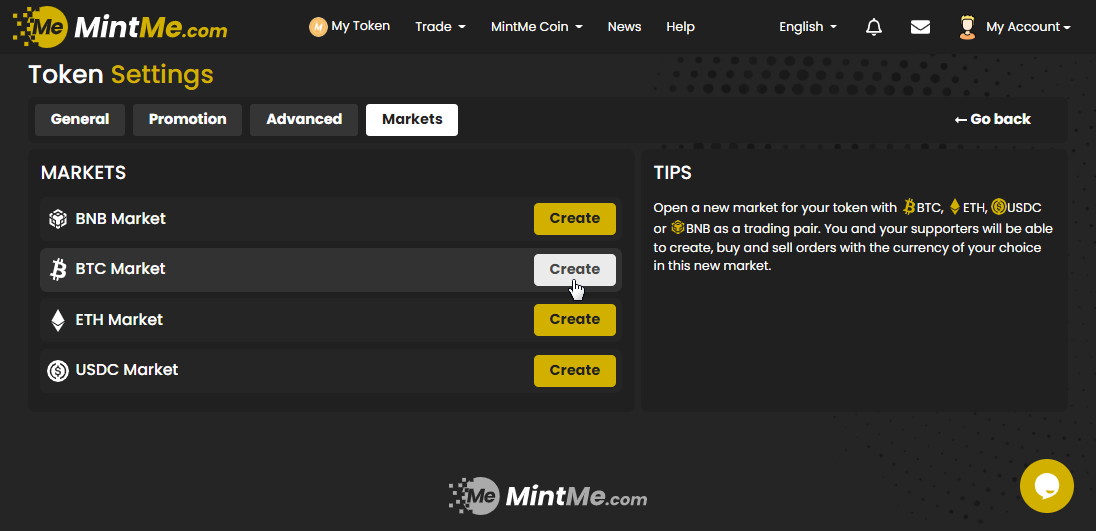
Task: Click the Go back link
Action: (x=992, y=119)
